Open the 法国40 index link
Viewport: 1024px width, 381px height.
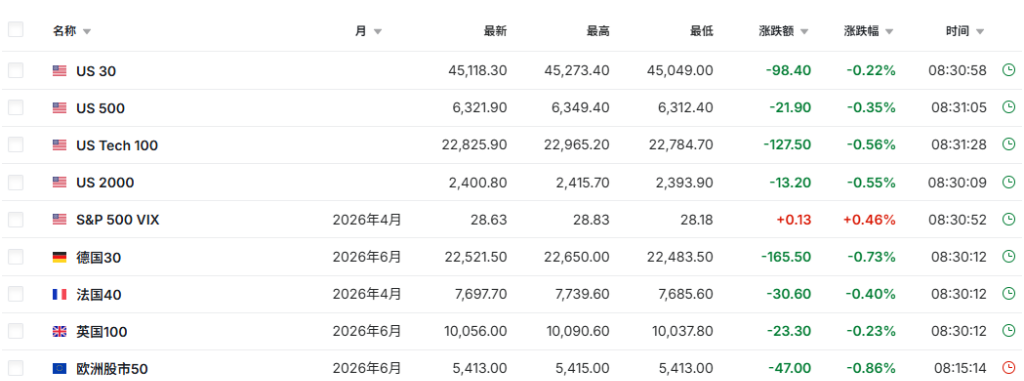coord(99,295)
